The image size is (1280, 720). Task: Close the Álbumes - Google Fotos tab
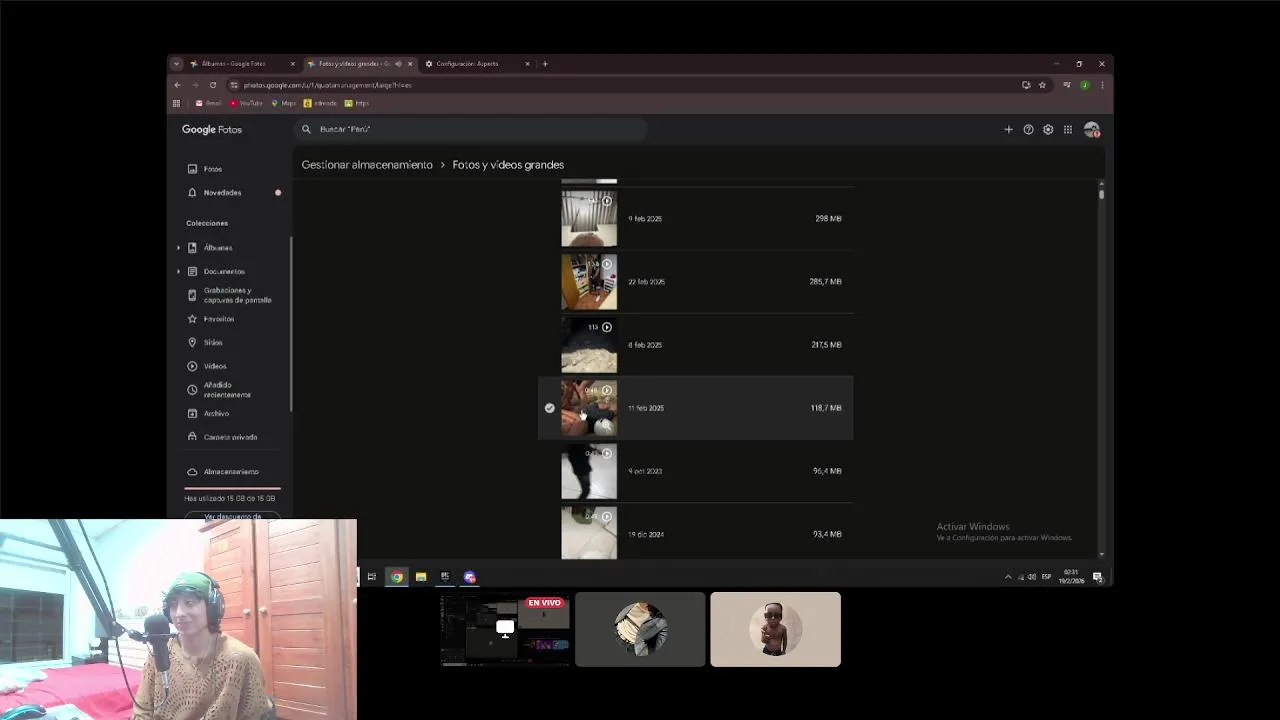tap(293, 64)
